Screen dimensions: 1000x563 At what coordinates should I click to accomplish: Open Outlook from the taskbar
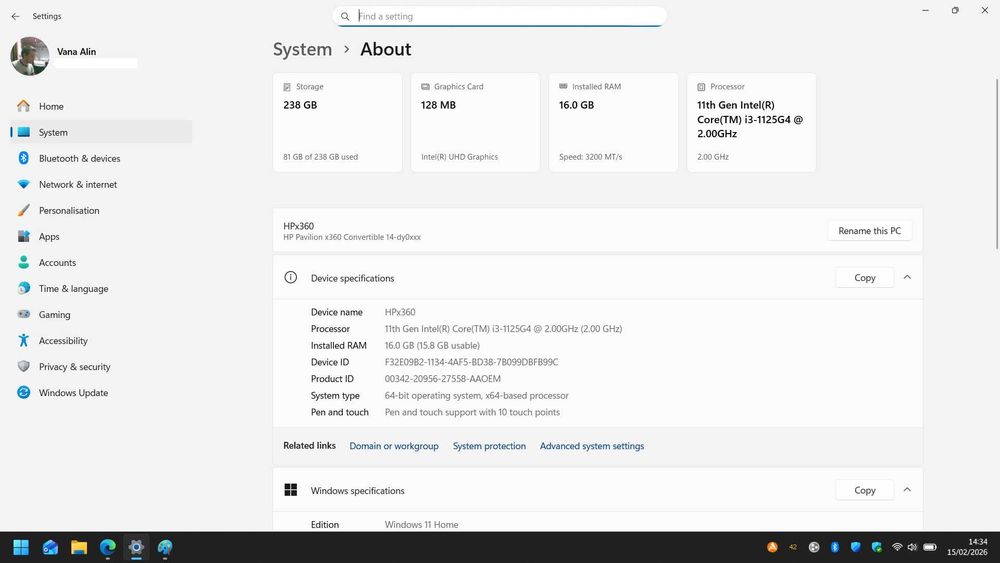coord(50,547)
